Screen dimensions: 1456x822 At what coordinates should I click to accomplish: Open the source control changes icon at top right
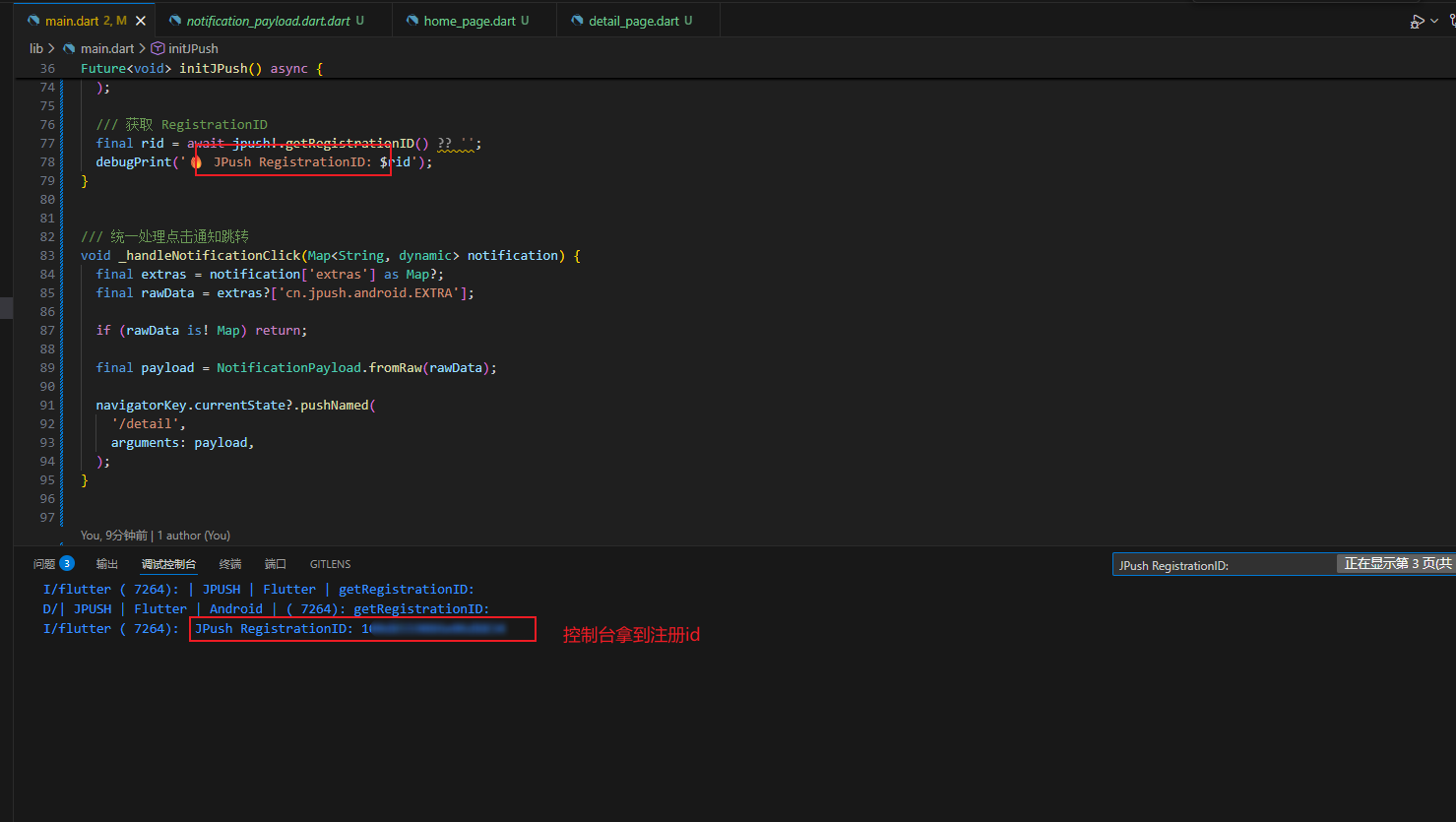(1451, 21)
